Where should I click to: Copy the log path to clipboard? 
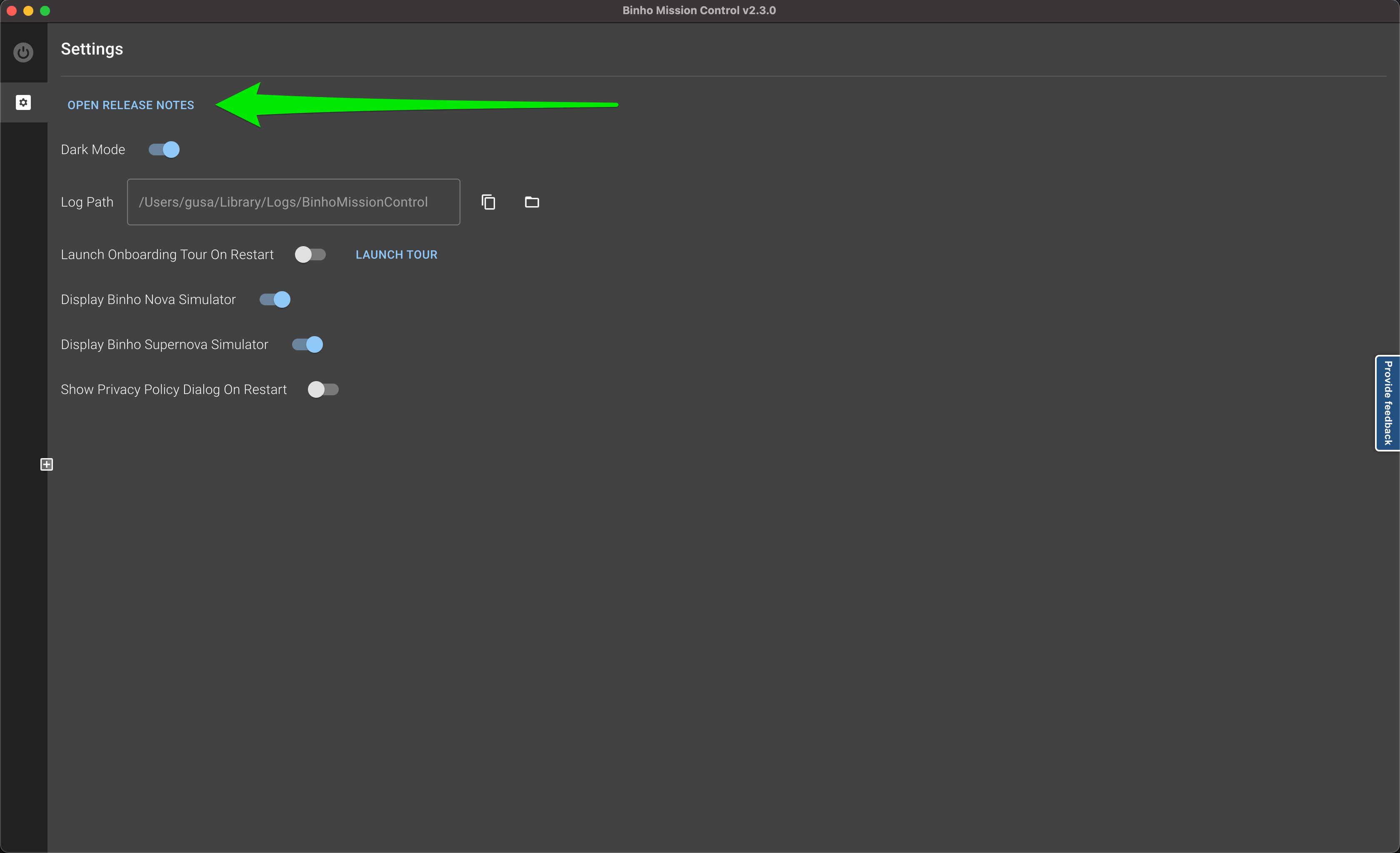488,202
